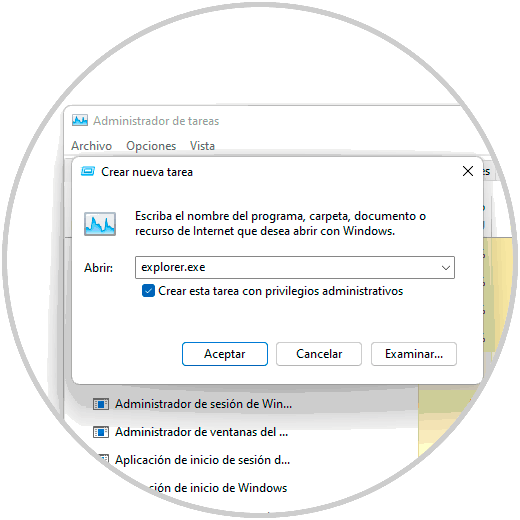The height and width of the screenshot is (520, 520).
Task: Select Administrador de ventanas del ... row
Action: pos(242,432)
